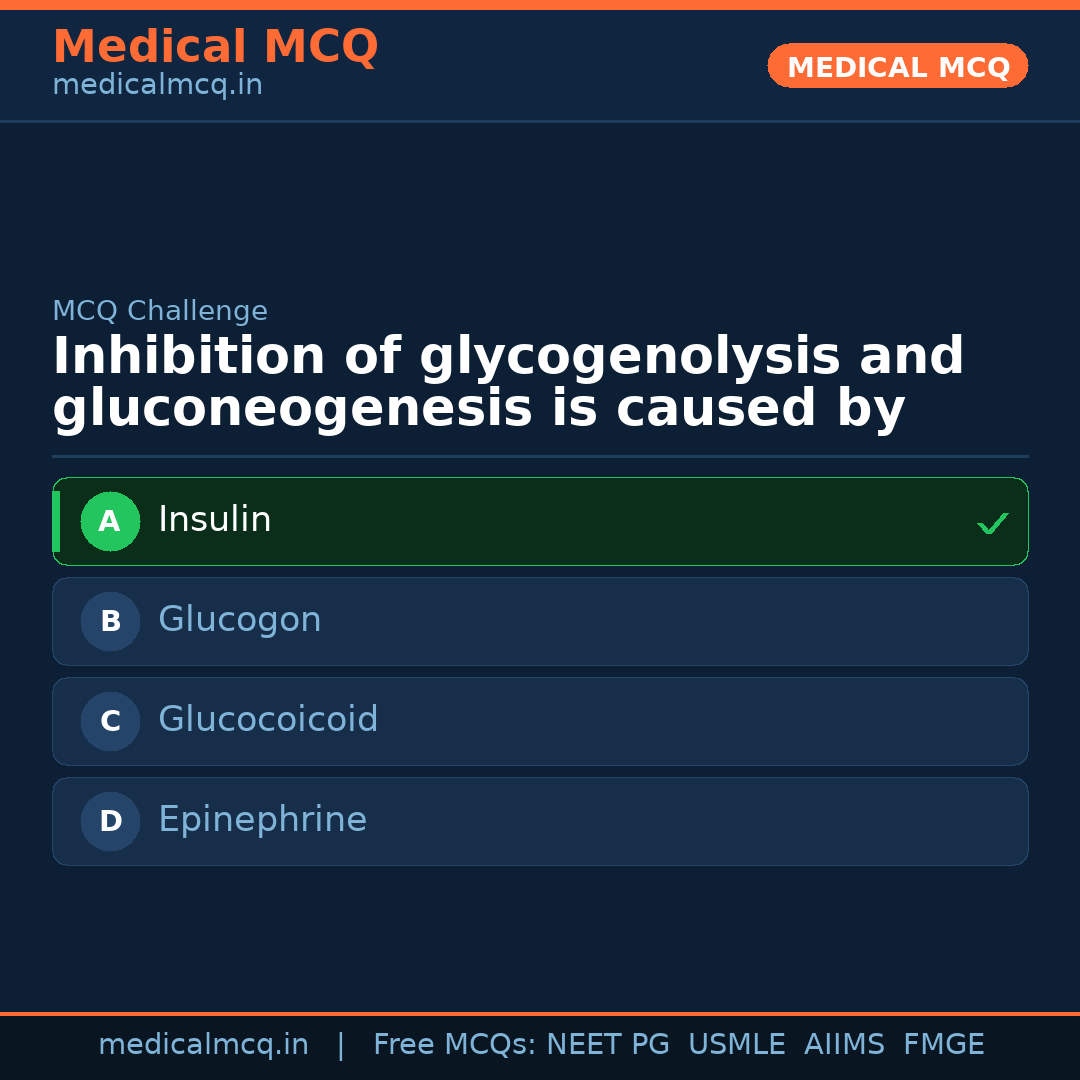Click "FMGE" in the footer
Screen dimensions: 1080x1080
[943, 1045]
